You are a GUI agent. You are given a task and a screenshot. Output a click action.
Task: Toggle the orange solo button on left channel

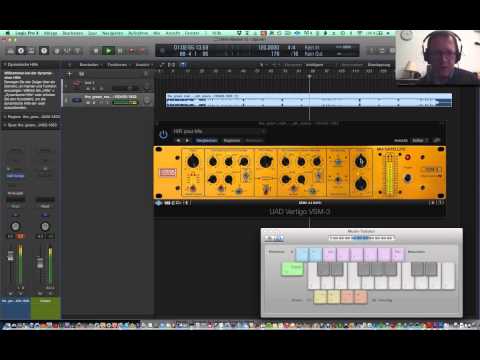[x=20, y=236]
